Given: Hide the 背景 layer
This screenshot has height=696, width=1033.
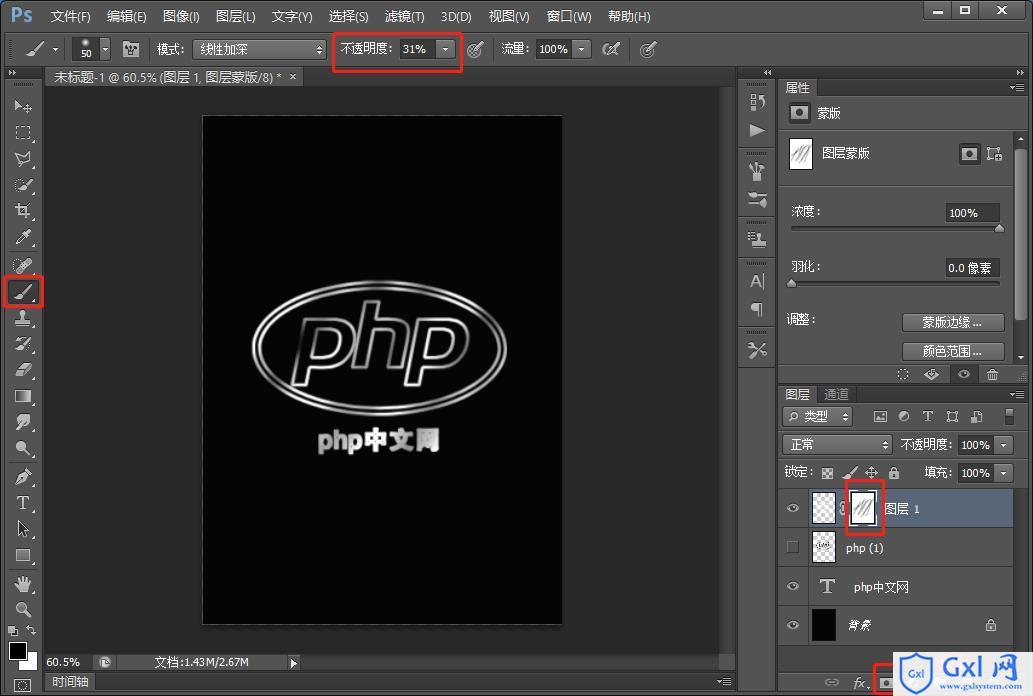Looking at the screenshot, I should (x=793, y=625).
